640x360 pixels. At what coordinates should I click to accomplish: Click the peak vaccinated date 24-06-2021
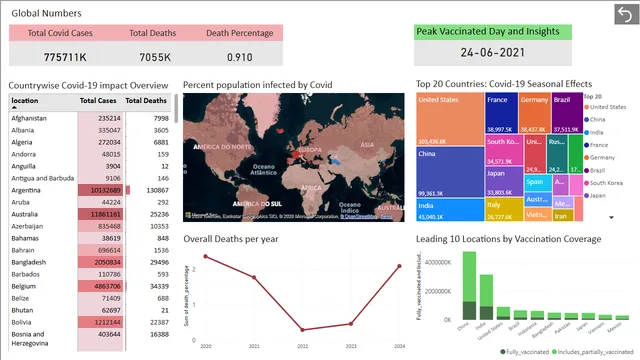[x=493, y=53]
